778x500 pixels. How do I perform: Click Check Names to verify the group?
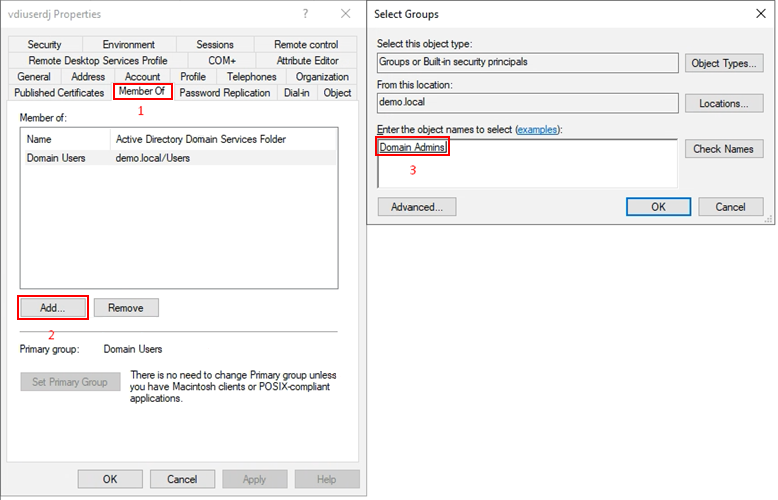coord(724,149)
